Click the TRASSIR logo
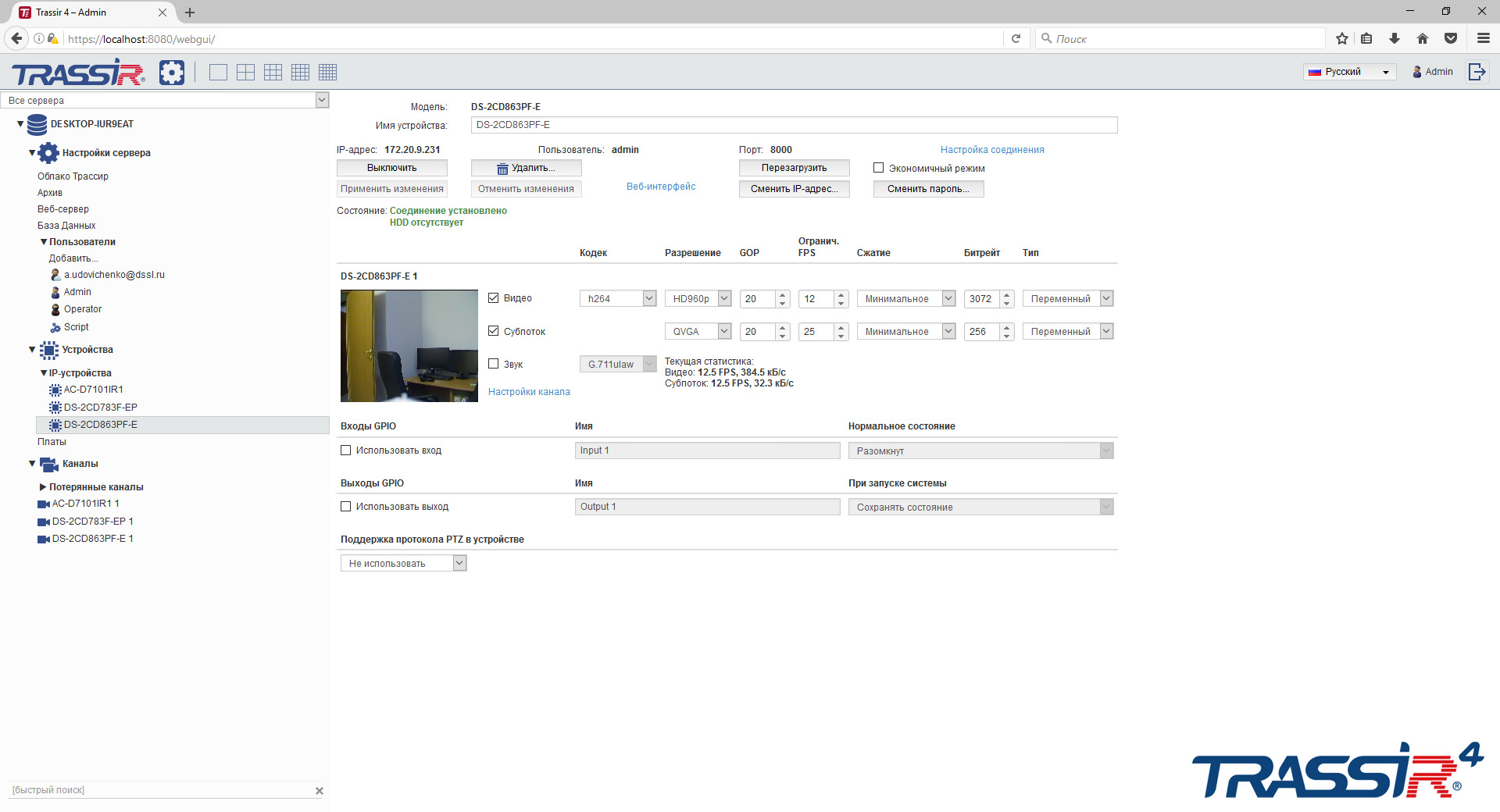Image resolution: width=1500 pixels, height=812 pixels. click(76, 72)
